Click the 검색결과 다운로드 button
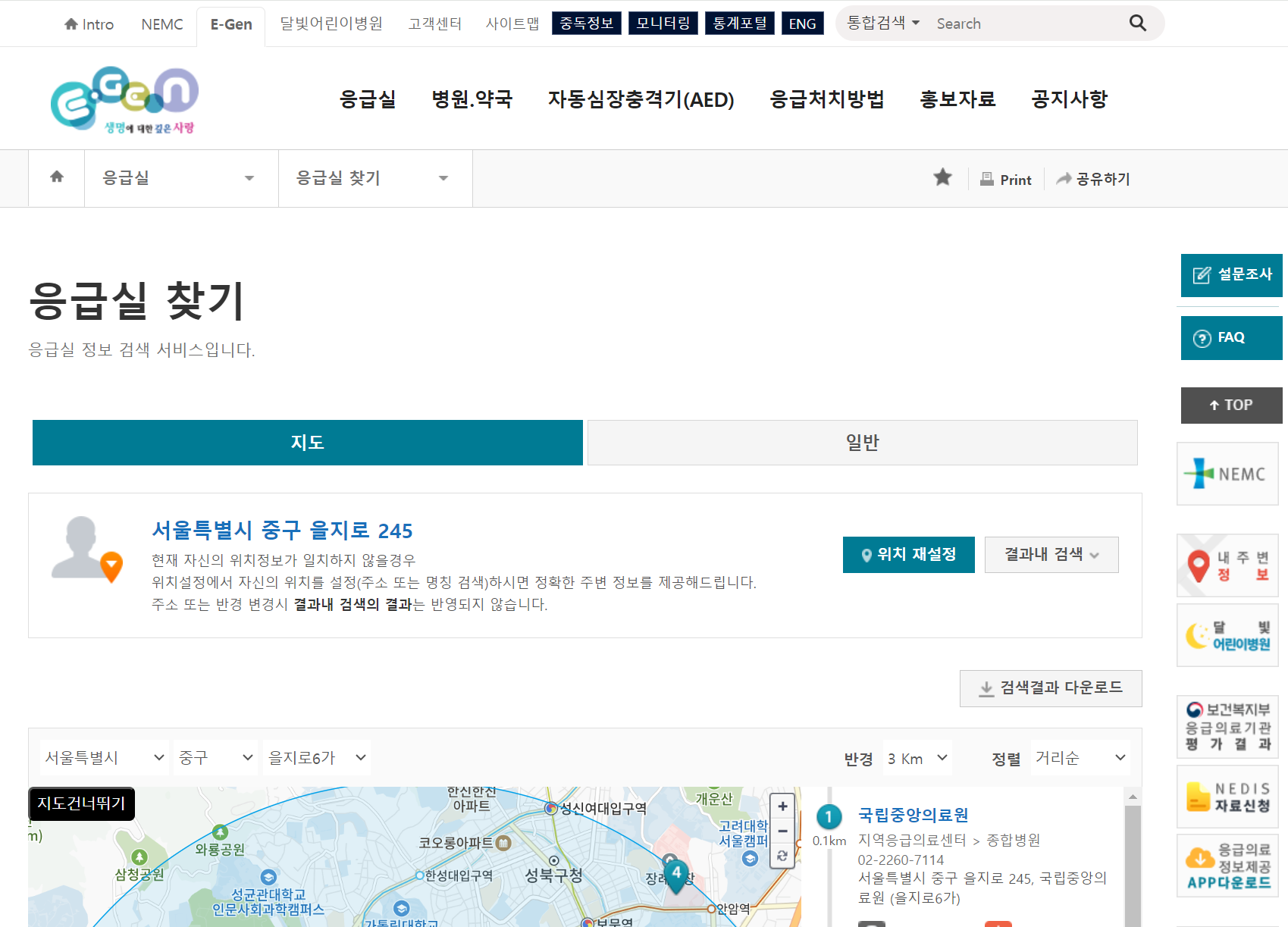1288x927 pixels. (1051, 688)
